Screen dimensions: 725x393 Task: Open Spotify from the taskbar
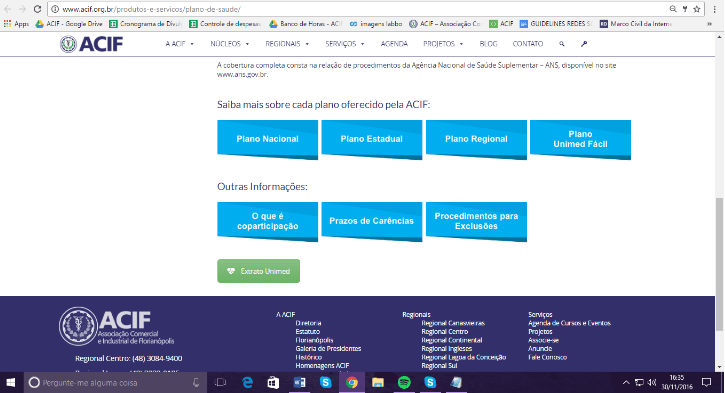[404, 382]
